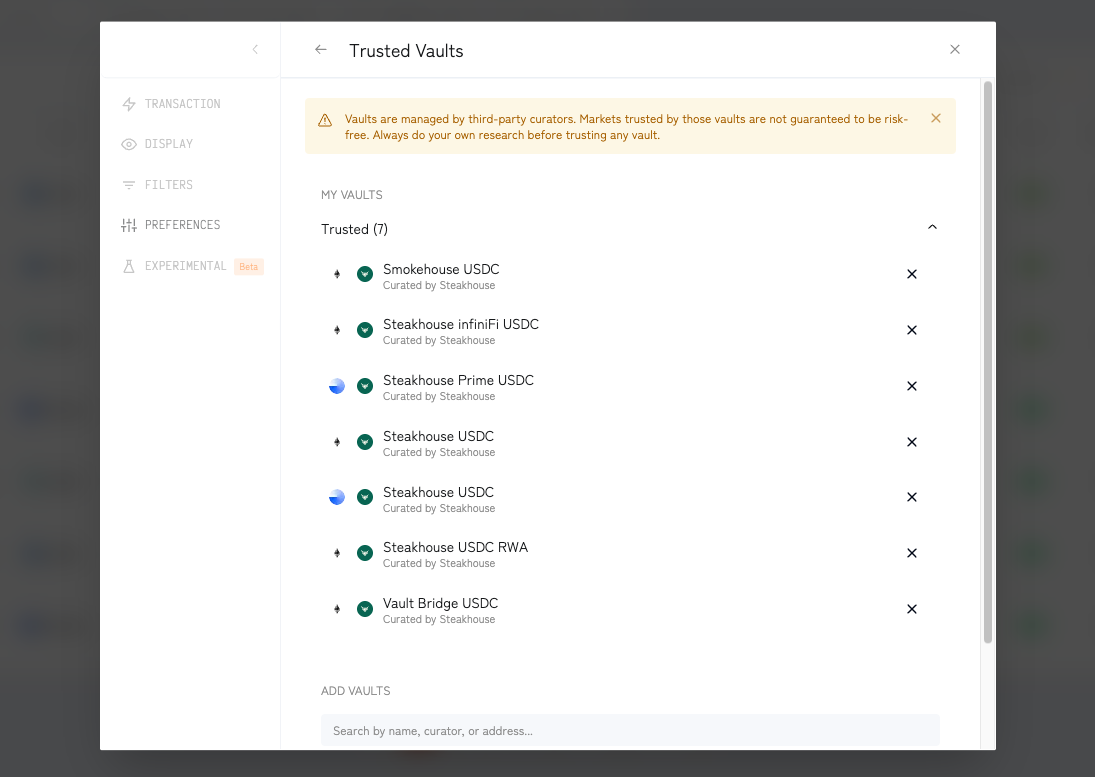Click the warning triangle icon in the banner
This screenshot has height=777, width=1095.
tap(325, 120)
